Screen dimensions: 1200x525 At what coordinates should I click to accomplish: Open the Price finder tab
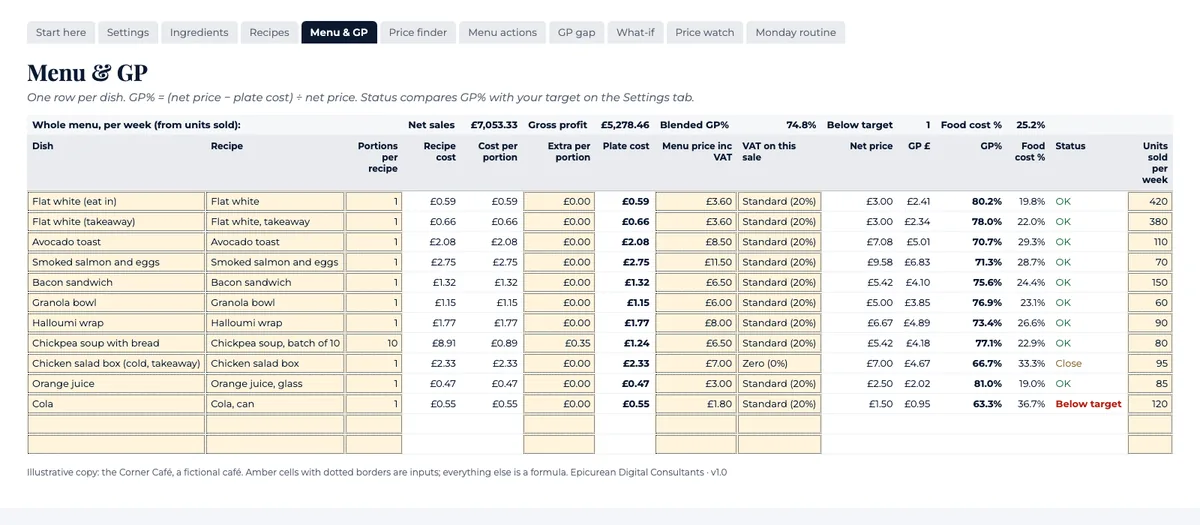click(418, 33)
